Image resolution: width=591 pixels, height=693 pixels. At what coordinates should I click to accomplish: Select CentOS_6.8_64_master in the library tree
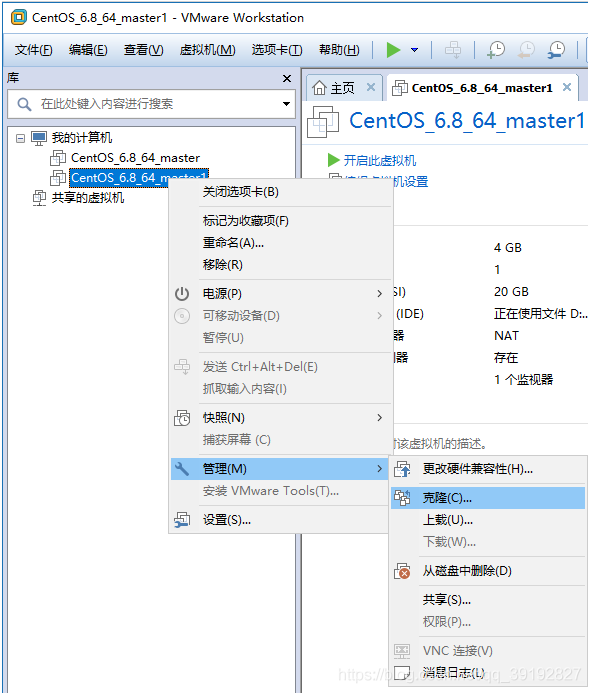135,158
